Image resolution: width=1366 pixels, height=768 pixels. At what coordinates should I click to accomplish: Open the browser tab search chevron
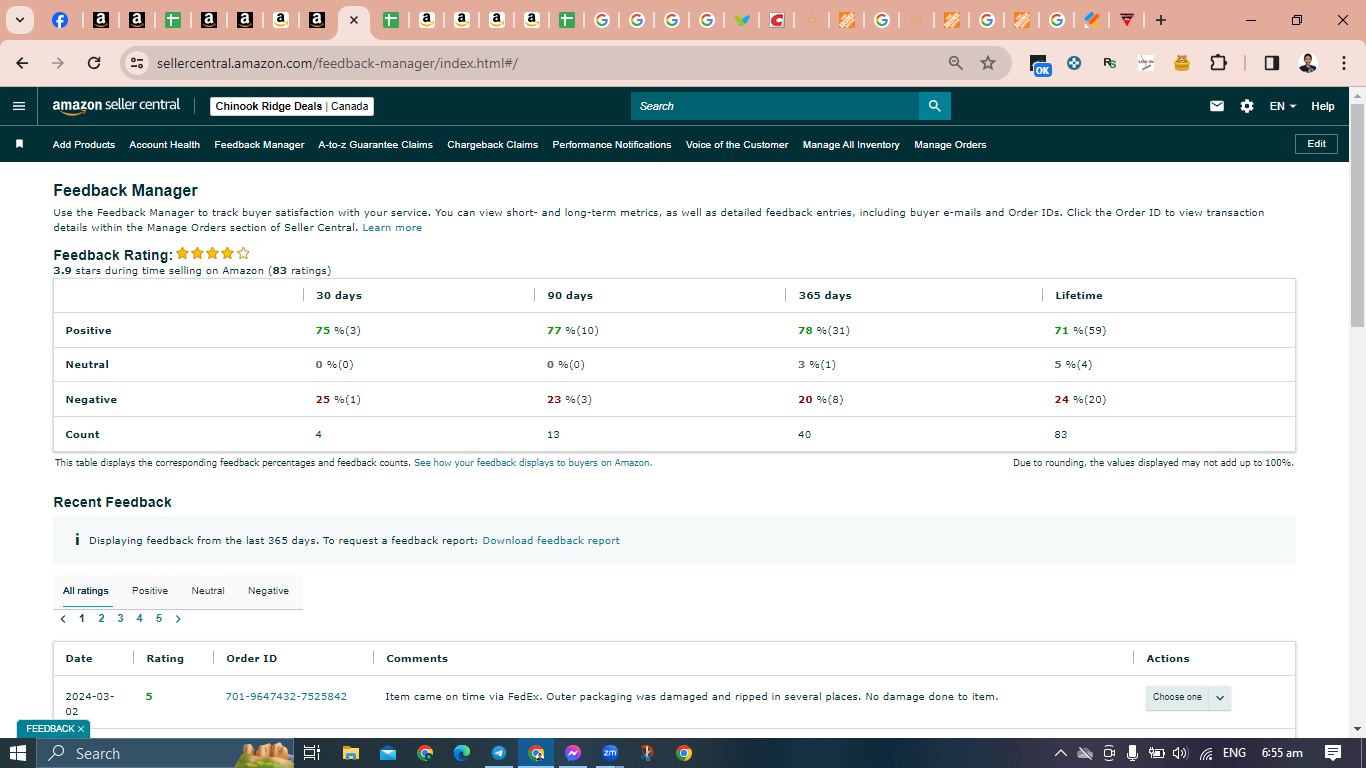[19, 20]
